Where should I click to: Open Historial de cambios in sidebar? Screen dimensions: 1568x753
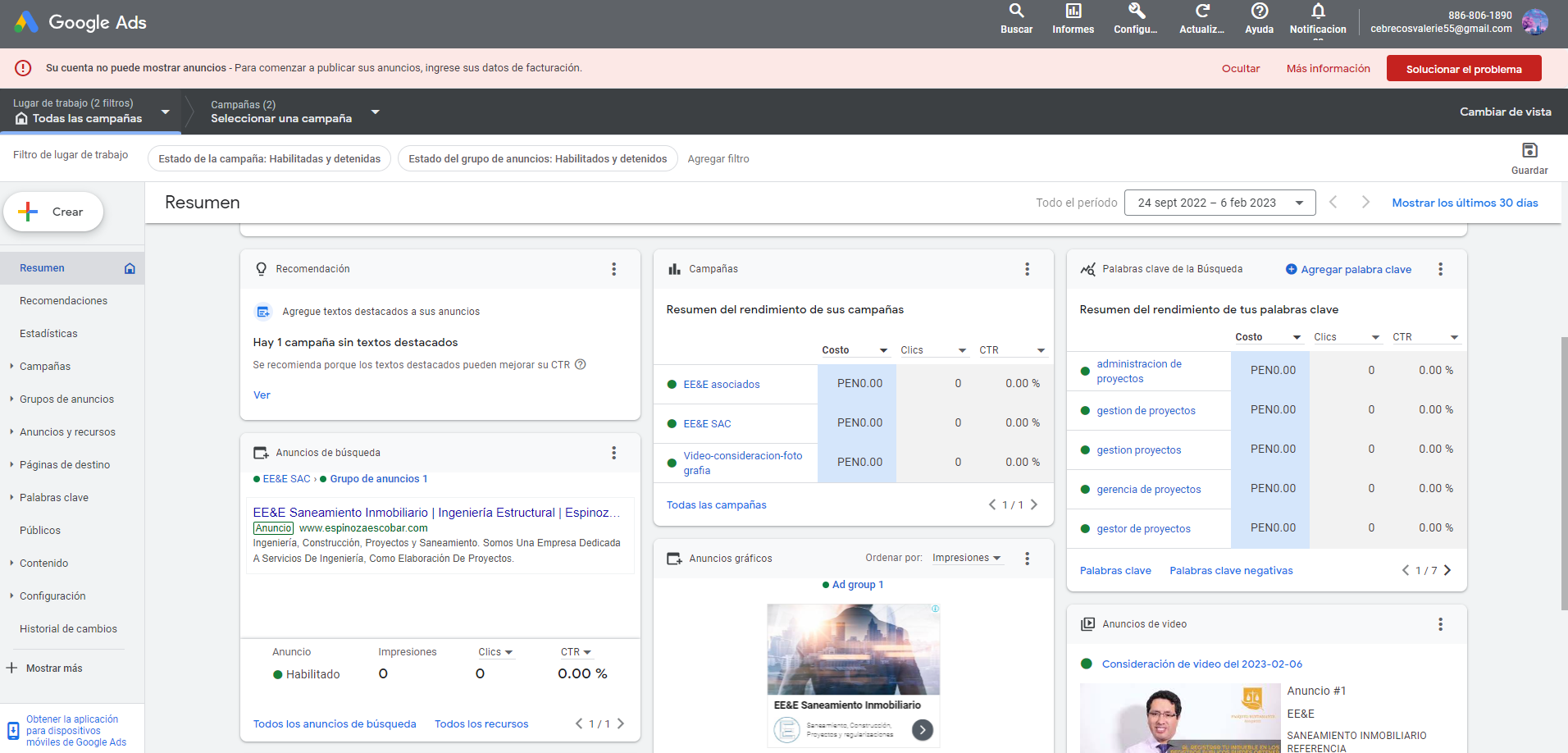68,629
